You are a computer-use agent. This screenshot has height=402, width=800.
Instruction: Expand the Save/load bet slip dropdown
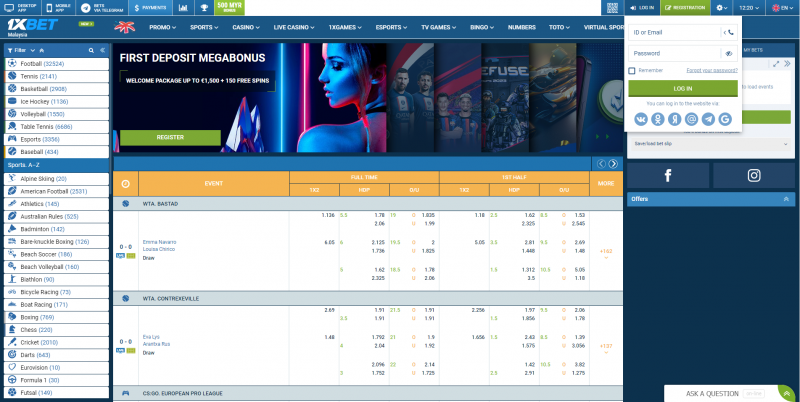pyautogui.click(x=711, y=144)
